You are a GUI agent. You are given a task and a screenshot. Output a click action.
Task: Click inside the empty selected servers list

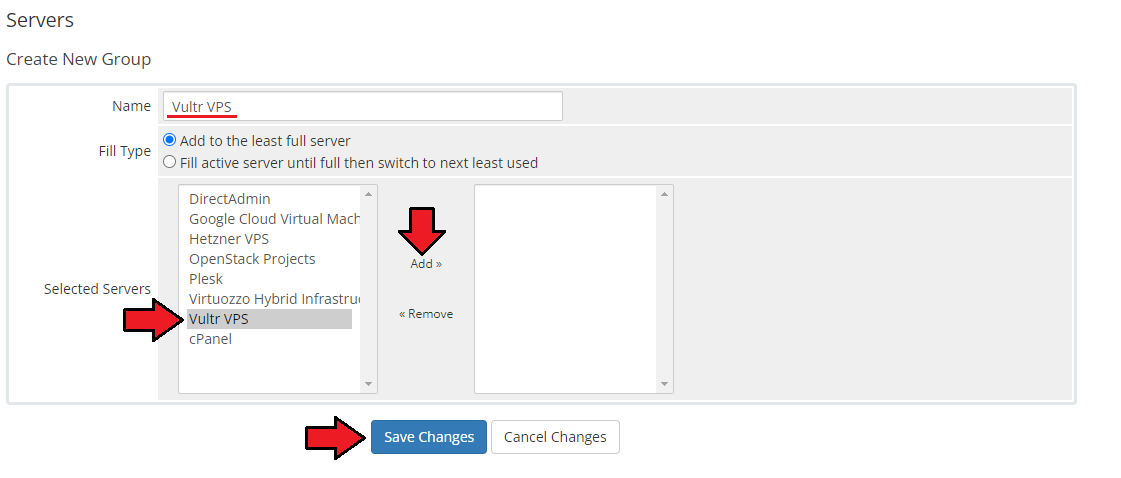566,289
